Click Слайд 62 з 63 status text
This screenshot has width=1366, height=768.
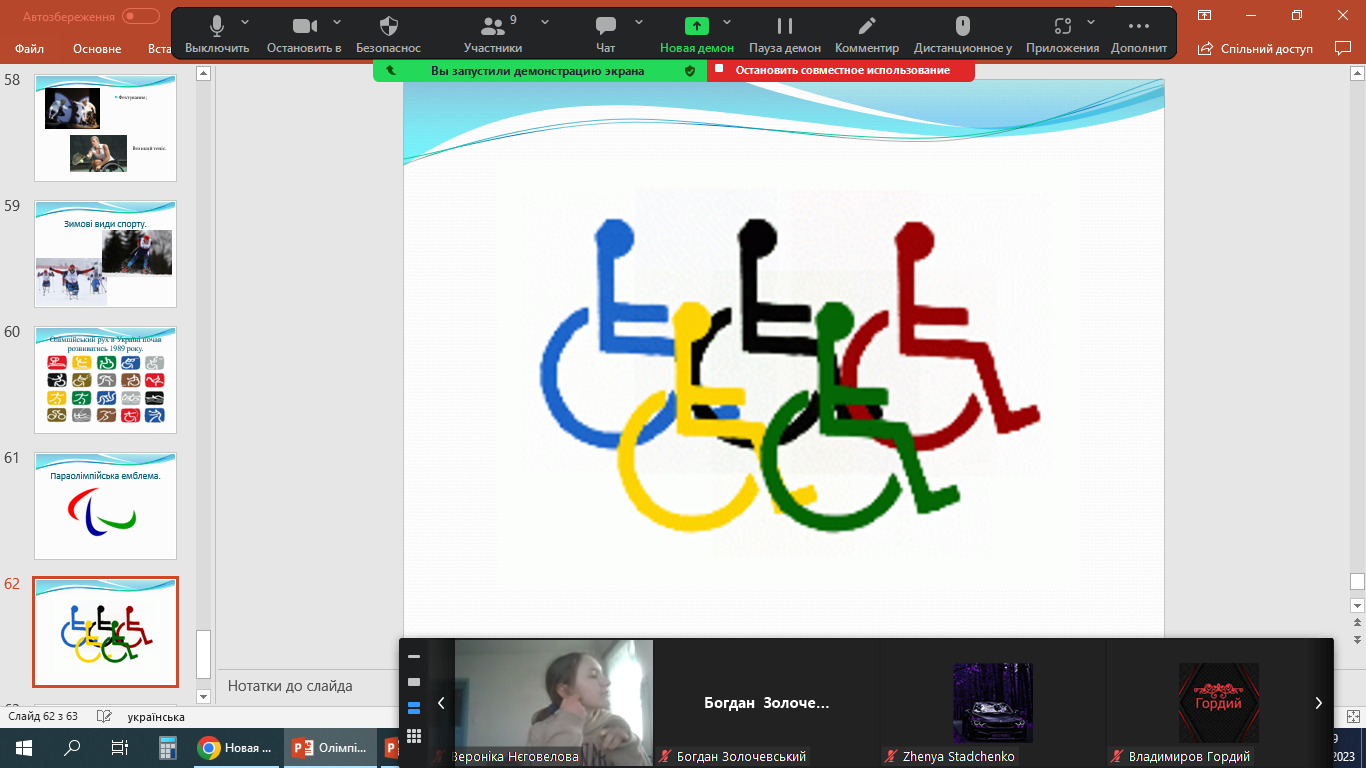[x=43, y=716]
